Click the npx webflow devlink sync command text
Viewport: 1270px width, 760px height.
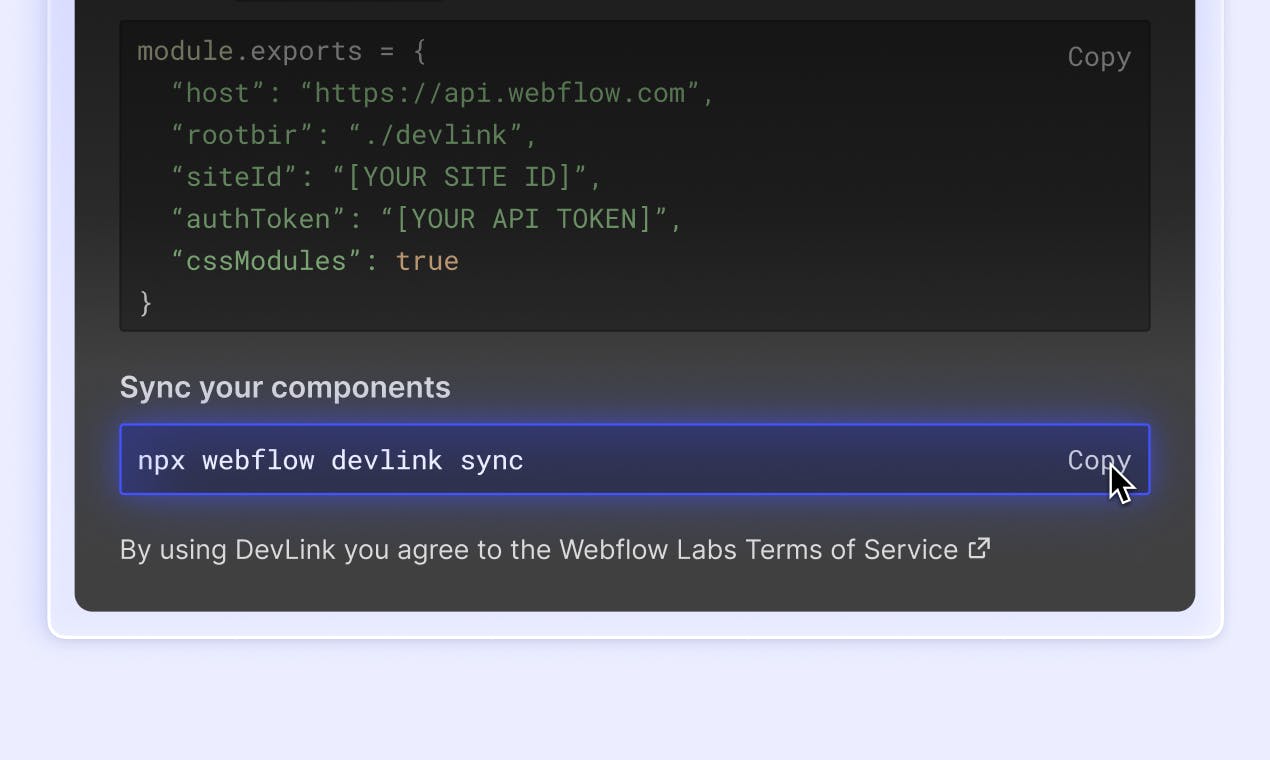330,460
